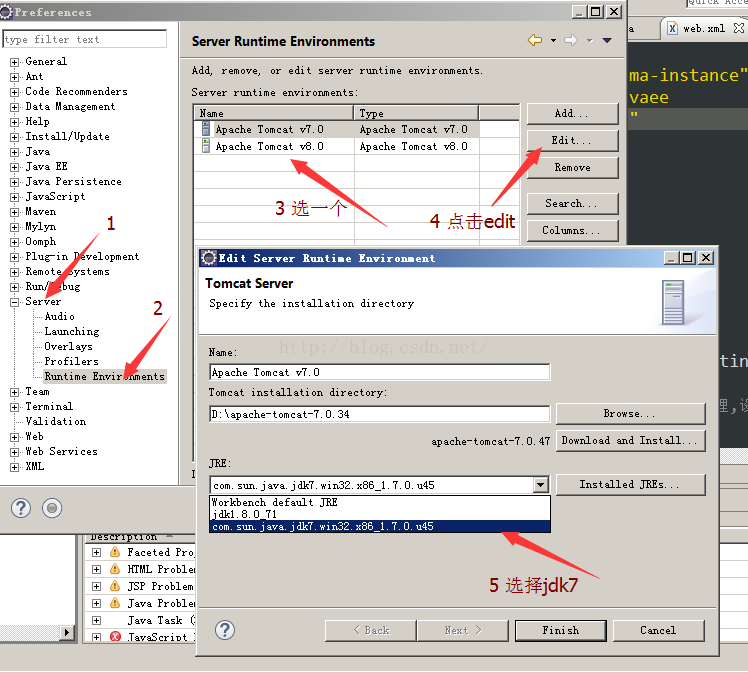748x673 pixels.
Task: Collapse the Server preferences node
Action: [15, 302]
